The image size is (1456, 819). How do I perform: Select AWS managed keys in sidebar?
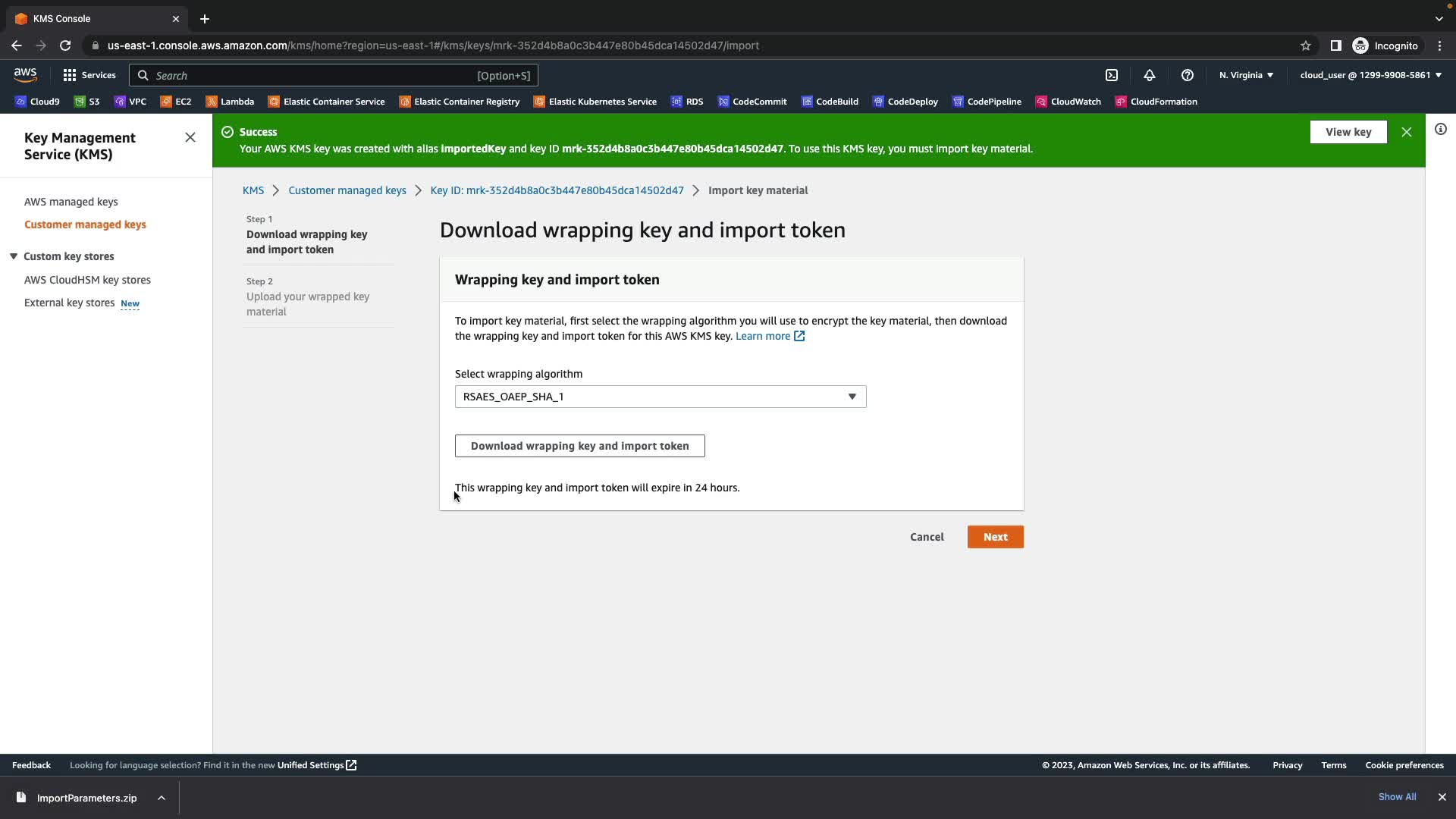pos(71,202)
